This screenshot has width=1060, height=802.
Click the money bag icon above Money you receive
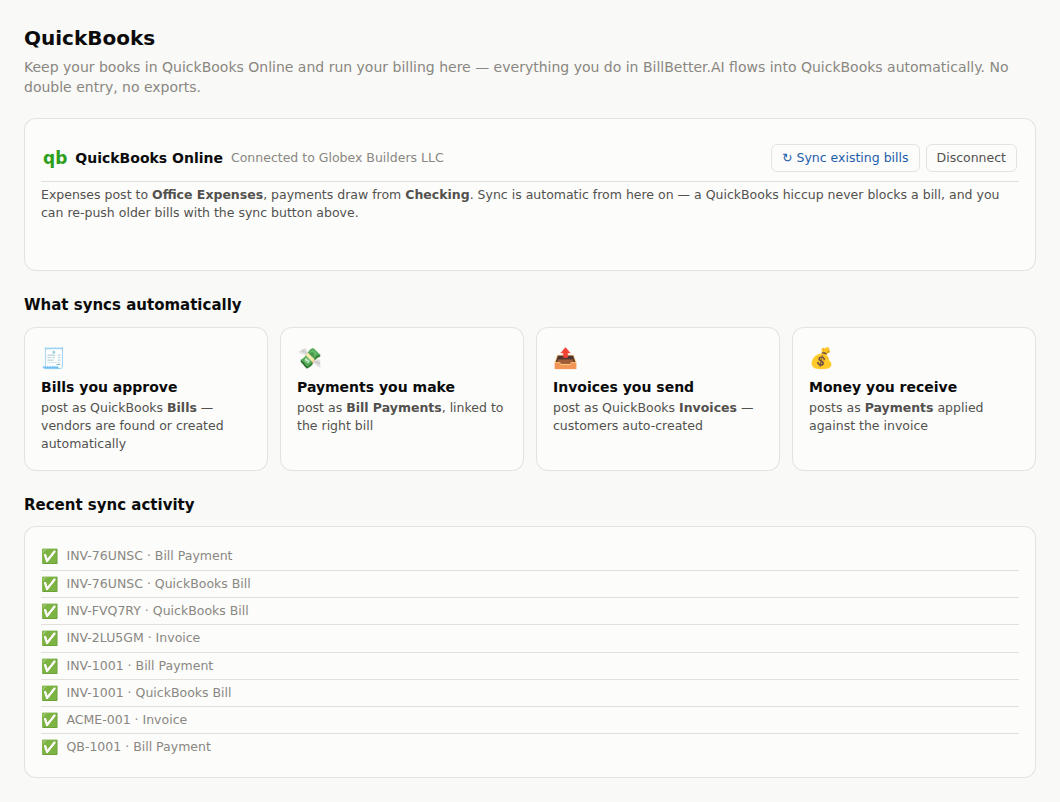(821, 358)
